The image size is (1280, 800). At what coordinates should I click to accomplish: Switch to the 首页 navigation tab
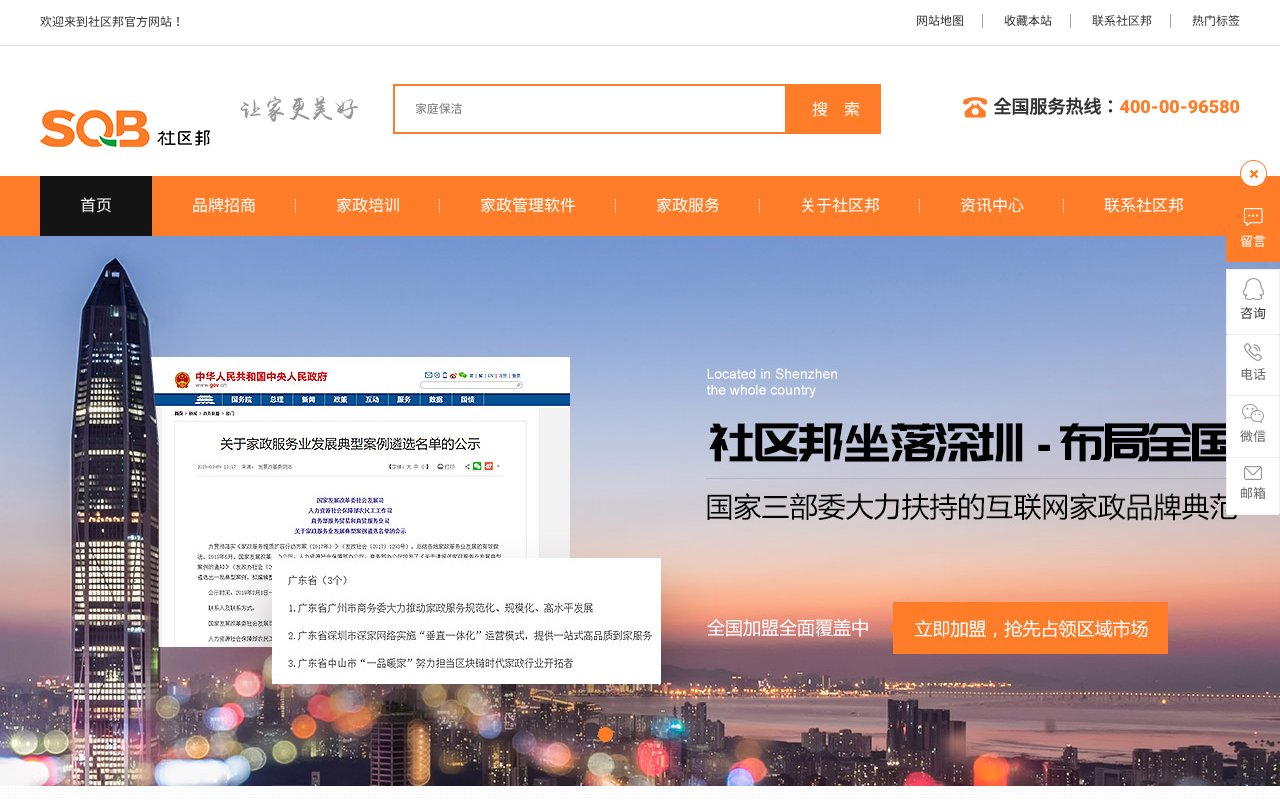coord(96,205)
